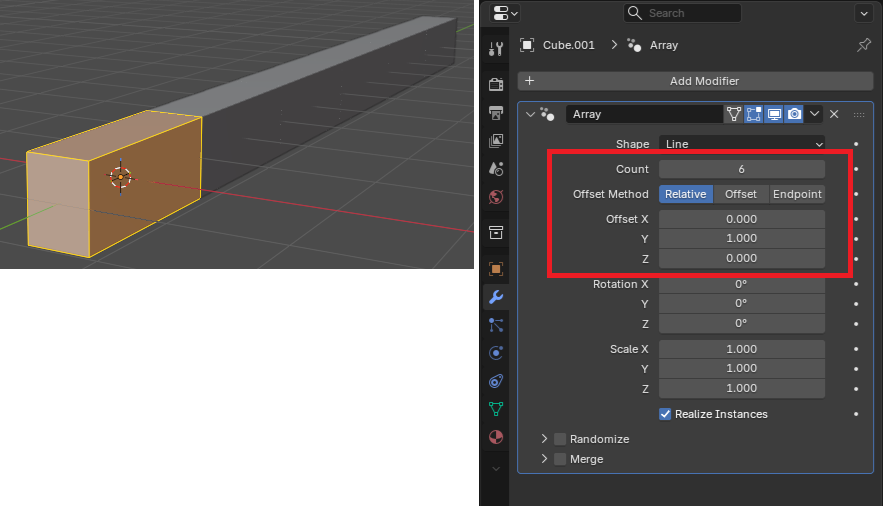
Task: Enable the Merge checkbox
Action: point(560,459)
